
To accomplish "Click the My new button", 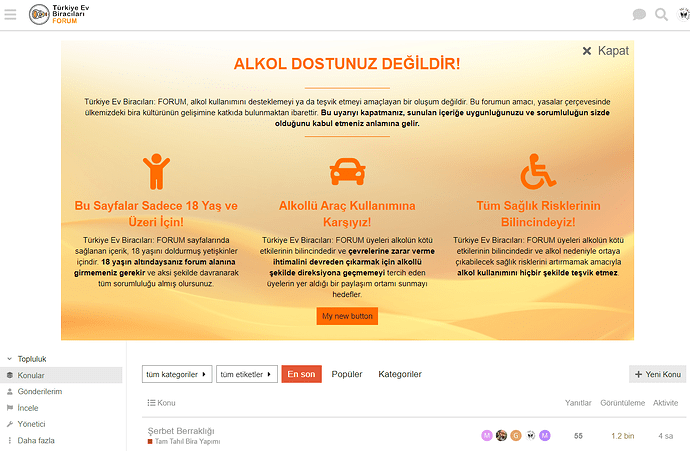I will (347, 316).
